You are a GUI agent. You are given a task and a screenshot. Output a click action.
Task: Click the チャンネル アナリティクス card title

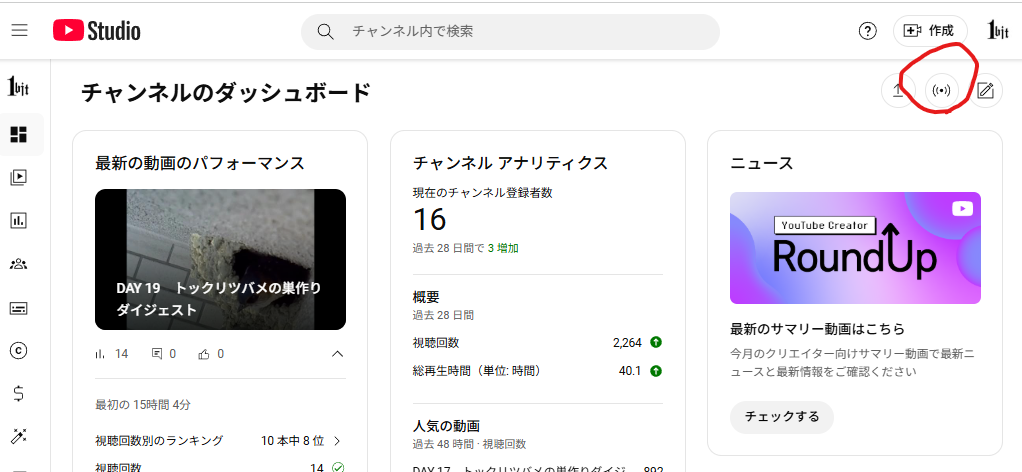(510, 162)
